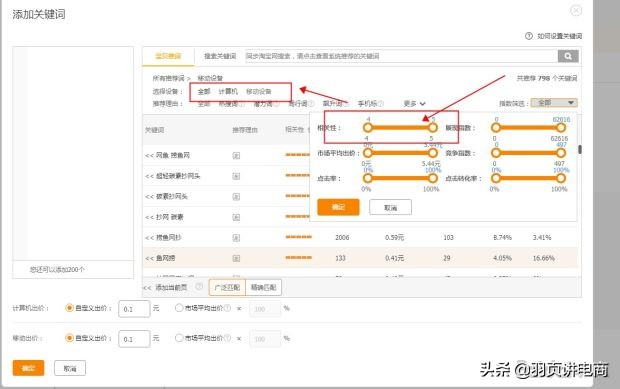This screenshot has height=389, width=620.
Task: Click the keyword list vertical scrollbar
Action: pos(580,149)
